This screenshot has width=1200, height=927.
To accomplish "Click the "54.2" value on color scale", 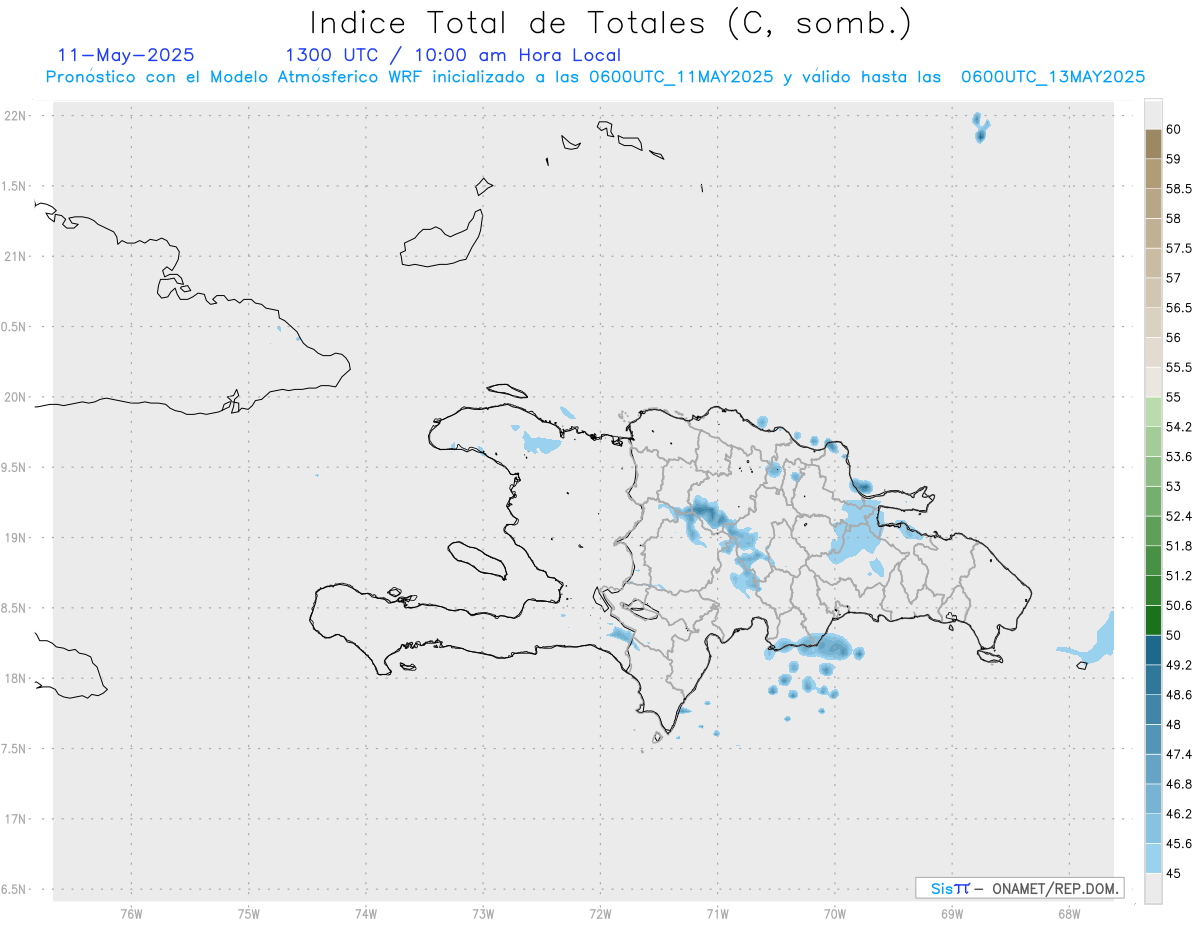I will pyautogui.click(x=1178, y=427).
